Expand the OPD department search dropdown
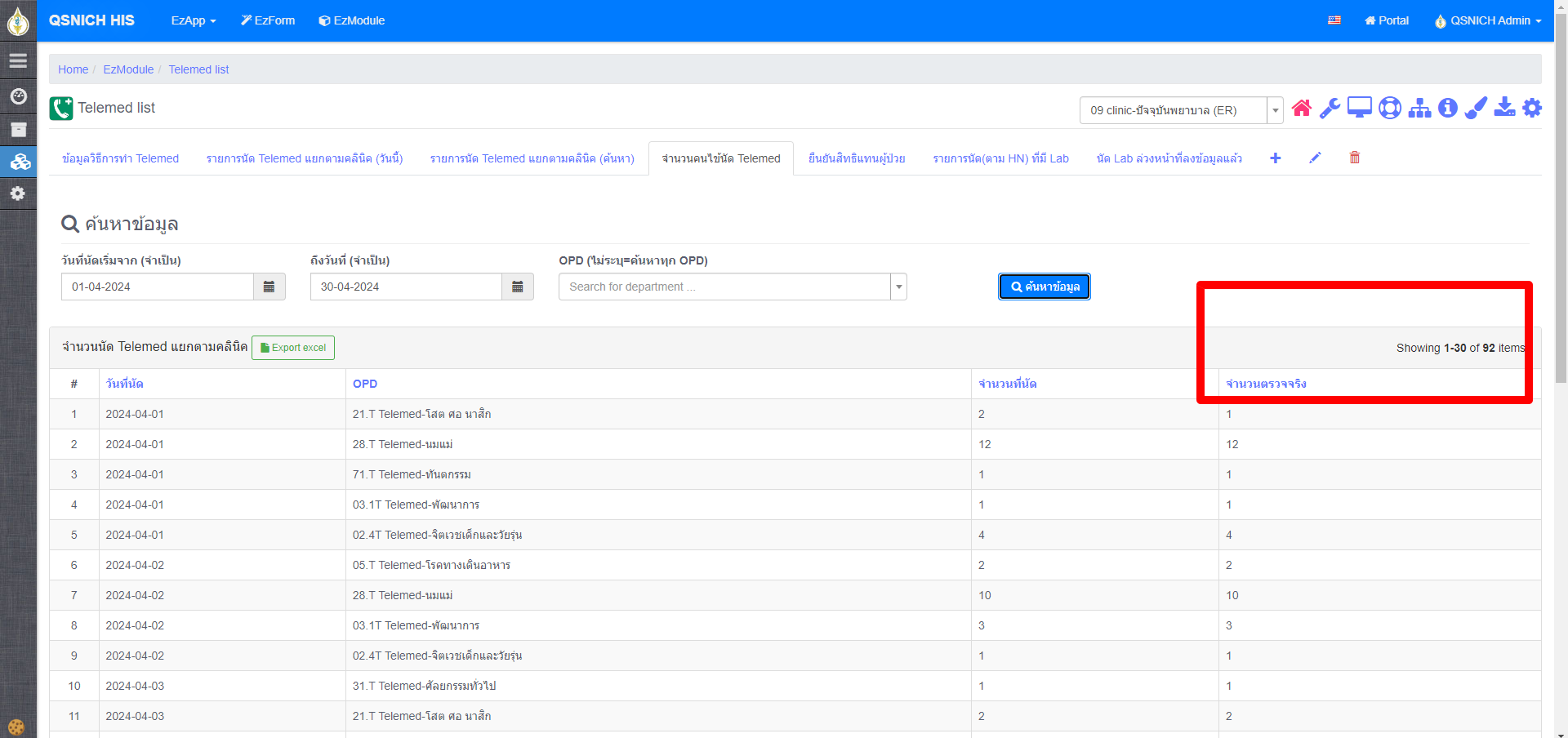The image size is (1568, 738). [898, 287]
